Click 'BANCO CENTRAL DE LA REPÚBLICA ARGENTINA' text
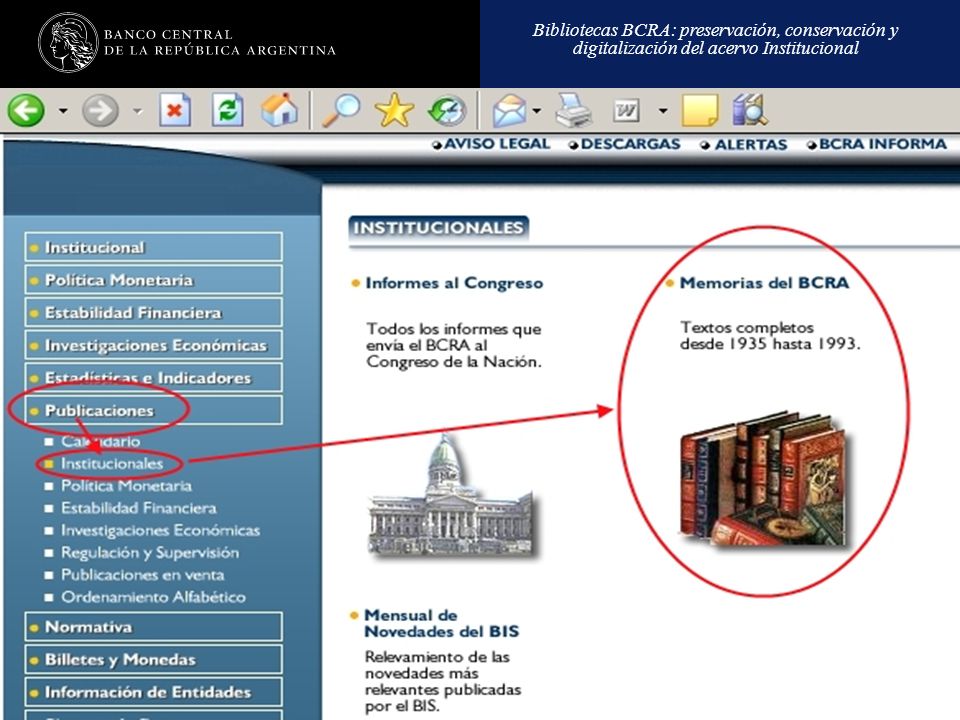Screen dimensions: 960x720 pyautogui.click(x=220, y=42)
